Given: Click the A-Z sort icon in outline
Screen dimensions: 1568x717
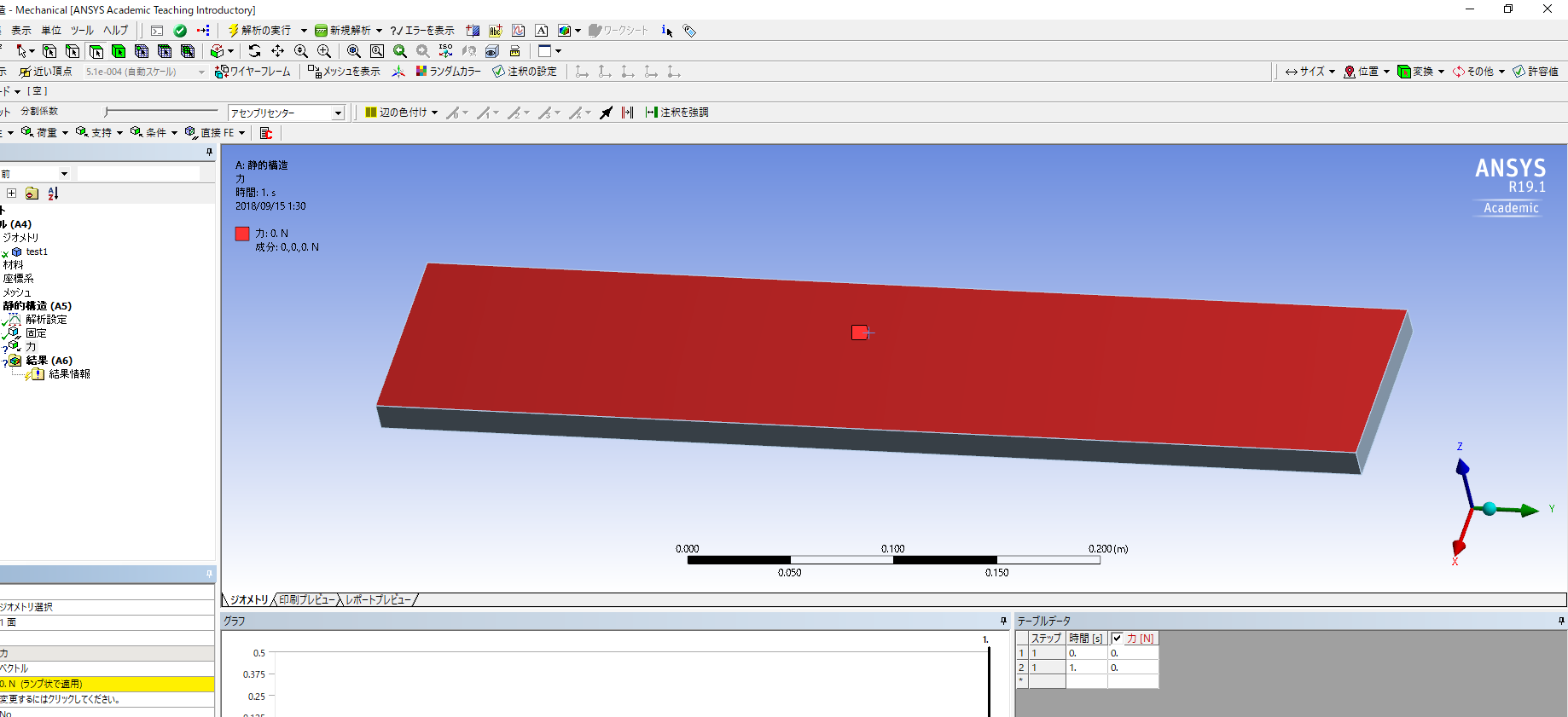Looking at the screenshot, I should [x=53, y=194].
